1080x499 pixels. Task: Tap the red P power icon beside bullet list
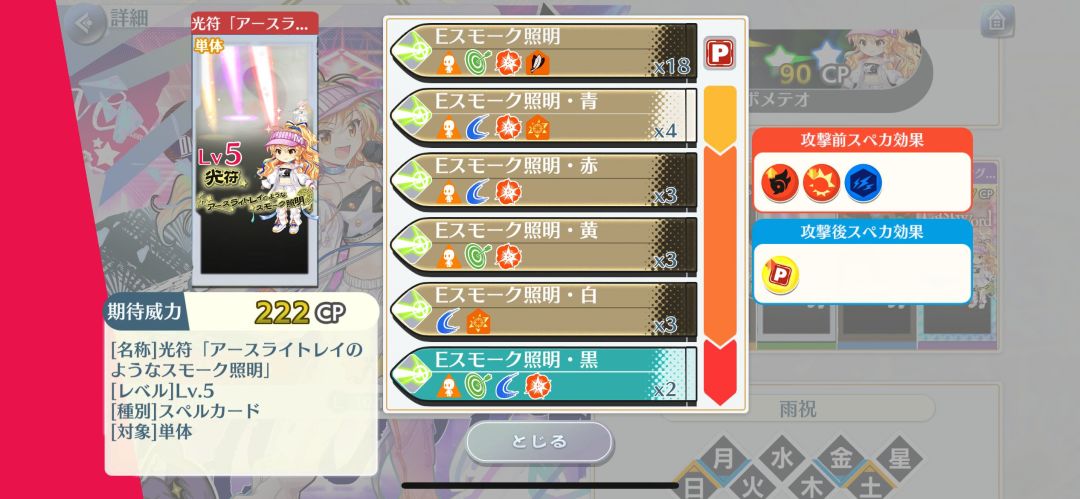(720, 53)
